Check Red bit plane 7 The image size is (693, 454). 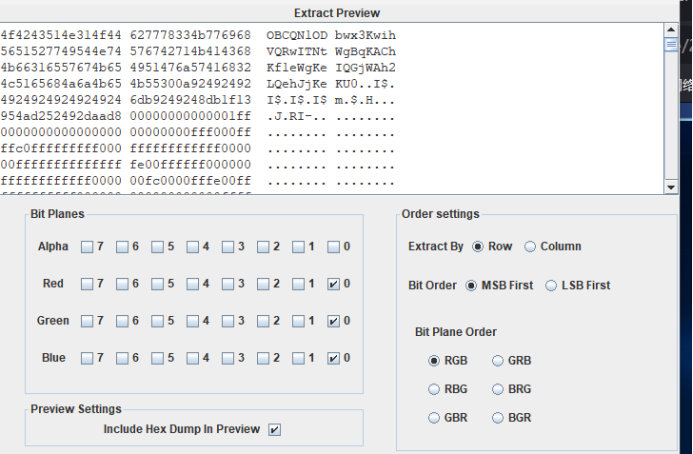tap(88, 285)
